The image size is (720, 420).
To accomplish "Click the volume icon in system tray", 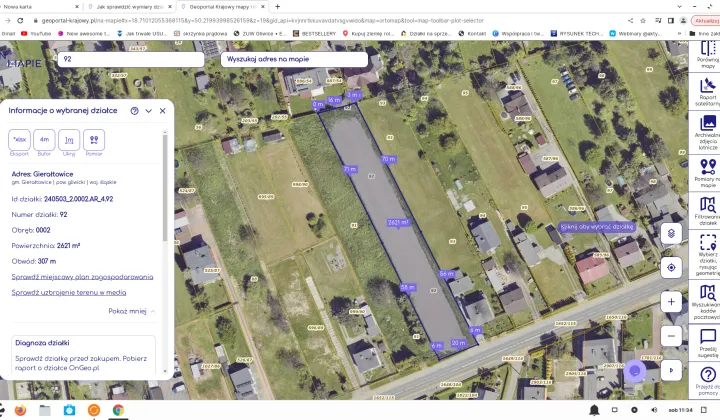I will click(654, 410).
